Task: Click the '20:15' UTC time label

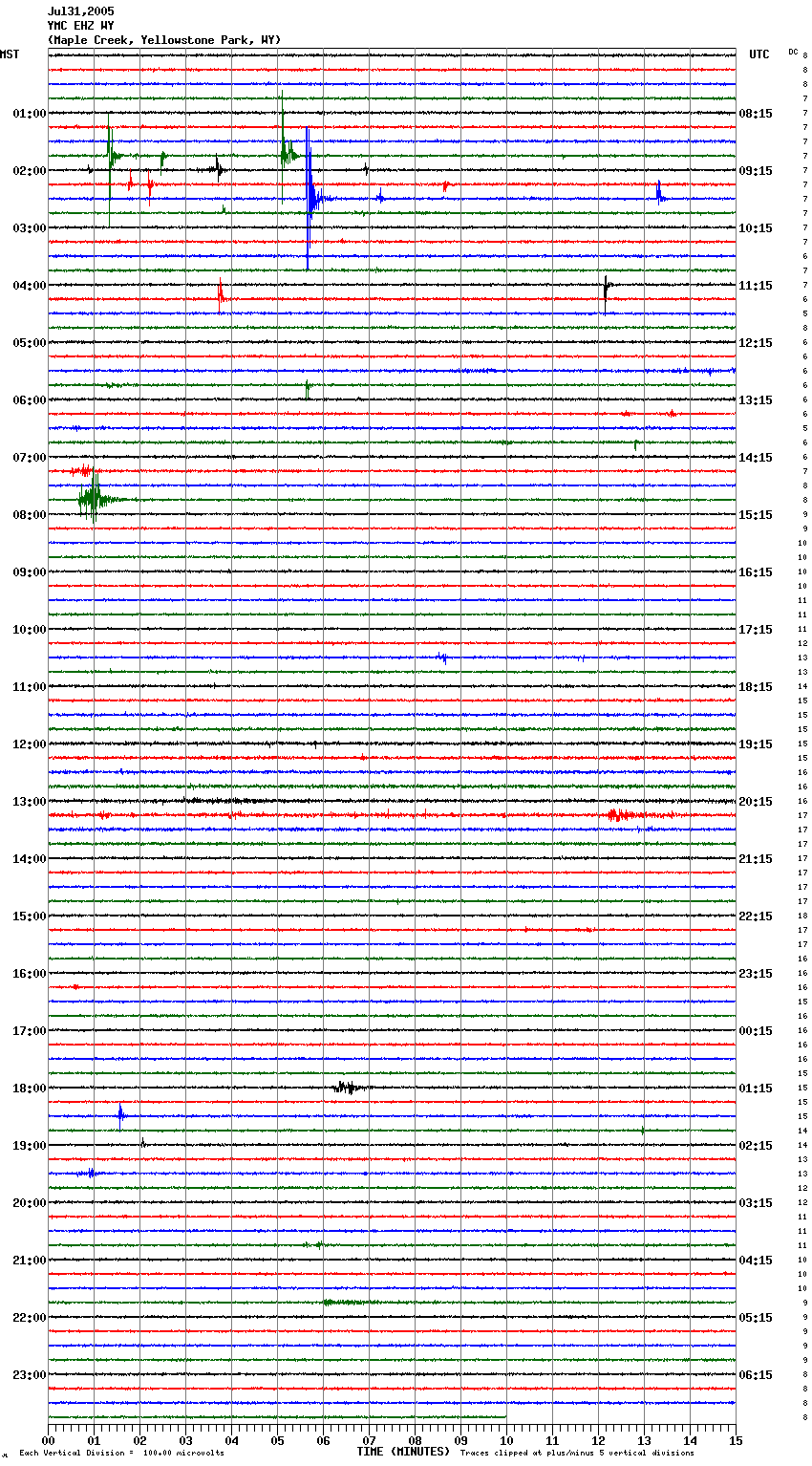Action: pyautogui.click(x=756, y=802)
